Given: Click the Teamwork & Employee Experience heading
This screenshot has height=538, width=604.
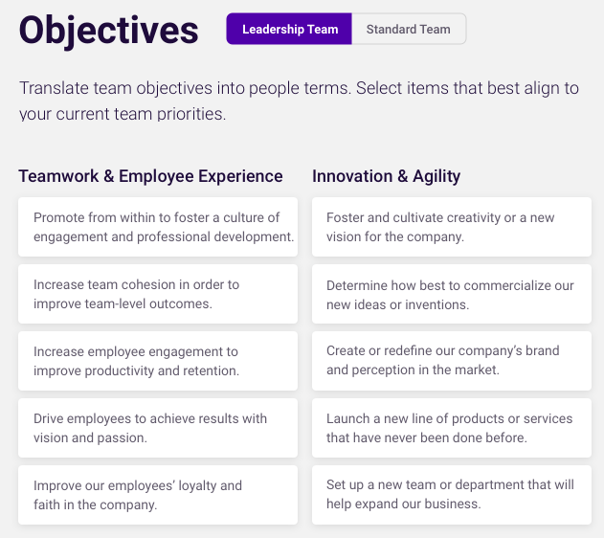Looking at the screenshot, I should [x=151, y=176].
